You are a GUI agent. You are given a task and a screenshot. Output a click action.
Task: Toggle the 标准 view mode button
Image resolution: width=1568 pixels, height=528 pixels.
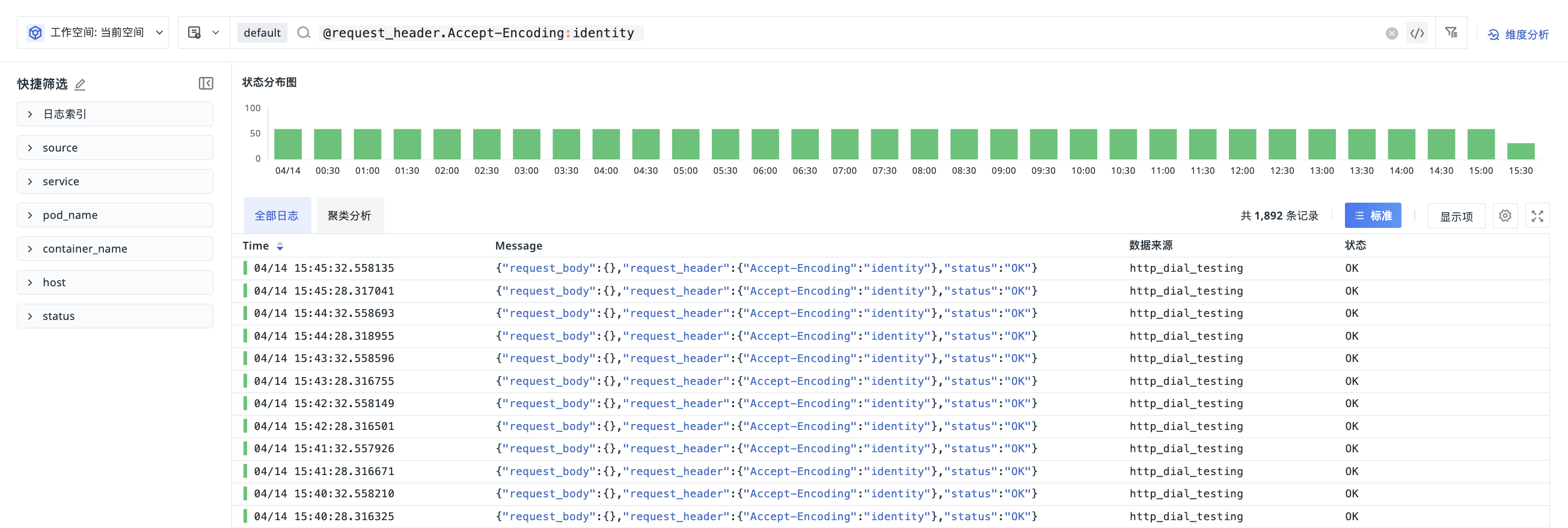click(x=1373, y=215)
